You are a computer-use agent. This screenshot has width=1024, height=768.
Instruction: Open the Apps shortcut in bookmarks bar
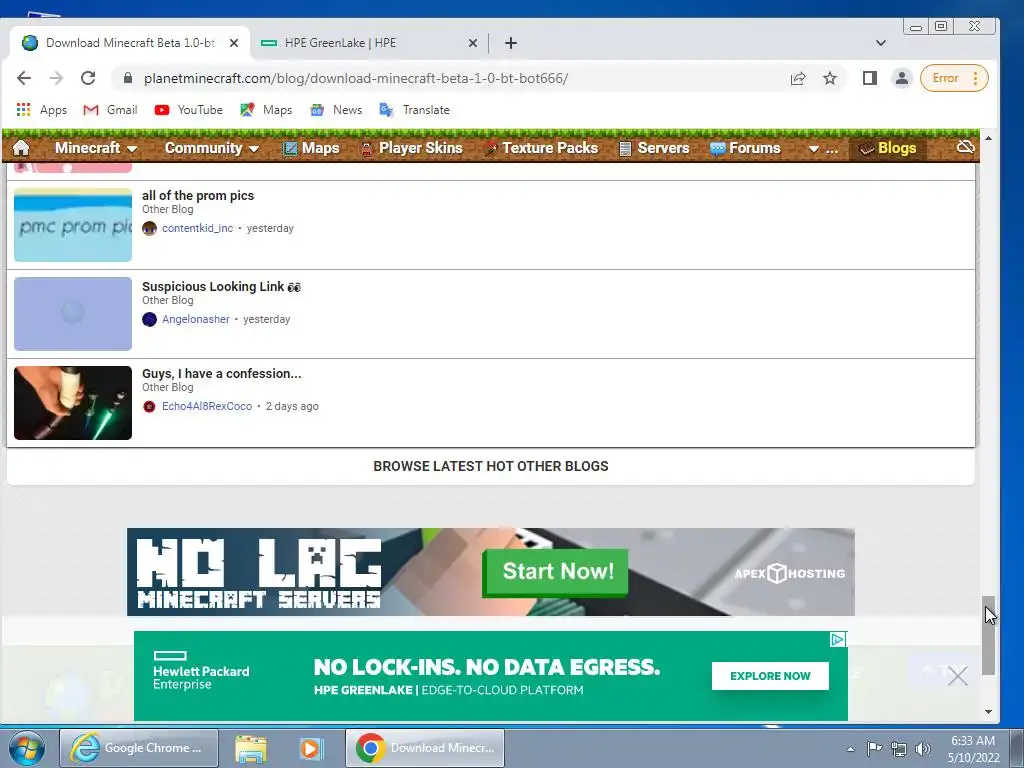point(42,110)
